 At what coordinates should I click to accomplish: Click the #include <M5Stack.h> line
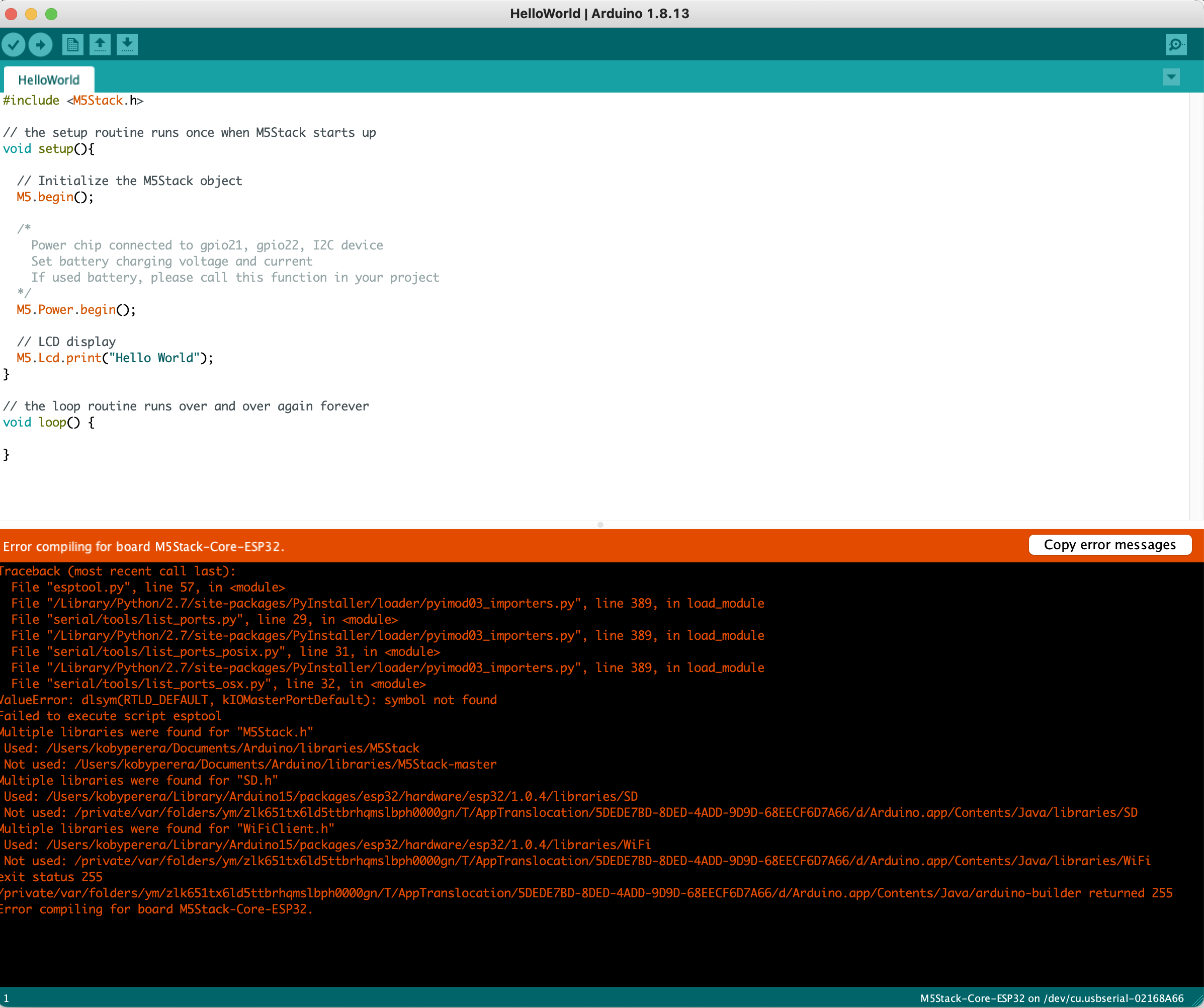tap(73, 100)
